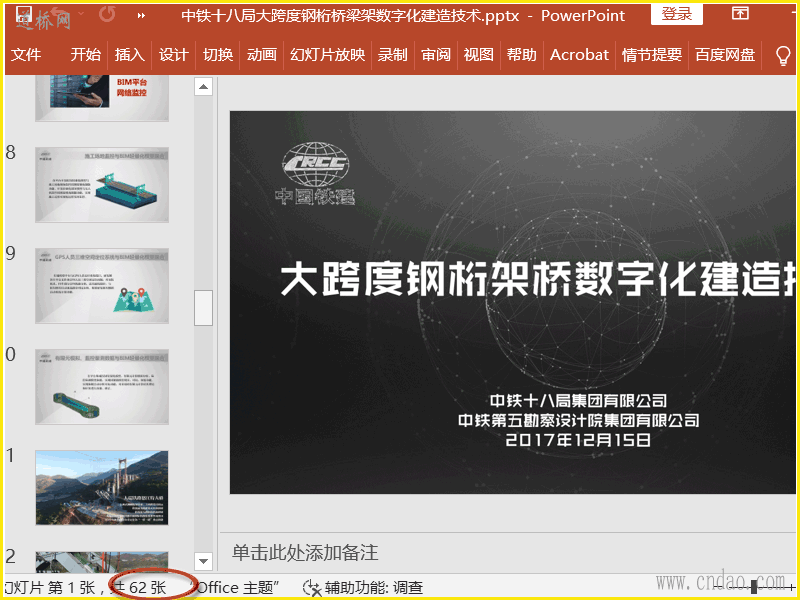The width and height of the screenshot is (800, 600).
Task: Select the 切换 ribbon tab
Action: [x=218, y=55]
